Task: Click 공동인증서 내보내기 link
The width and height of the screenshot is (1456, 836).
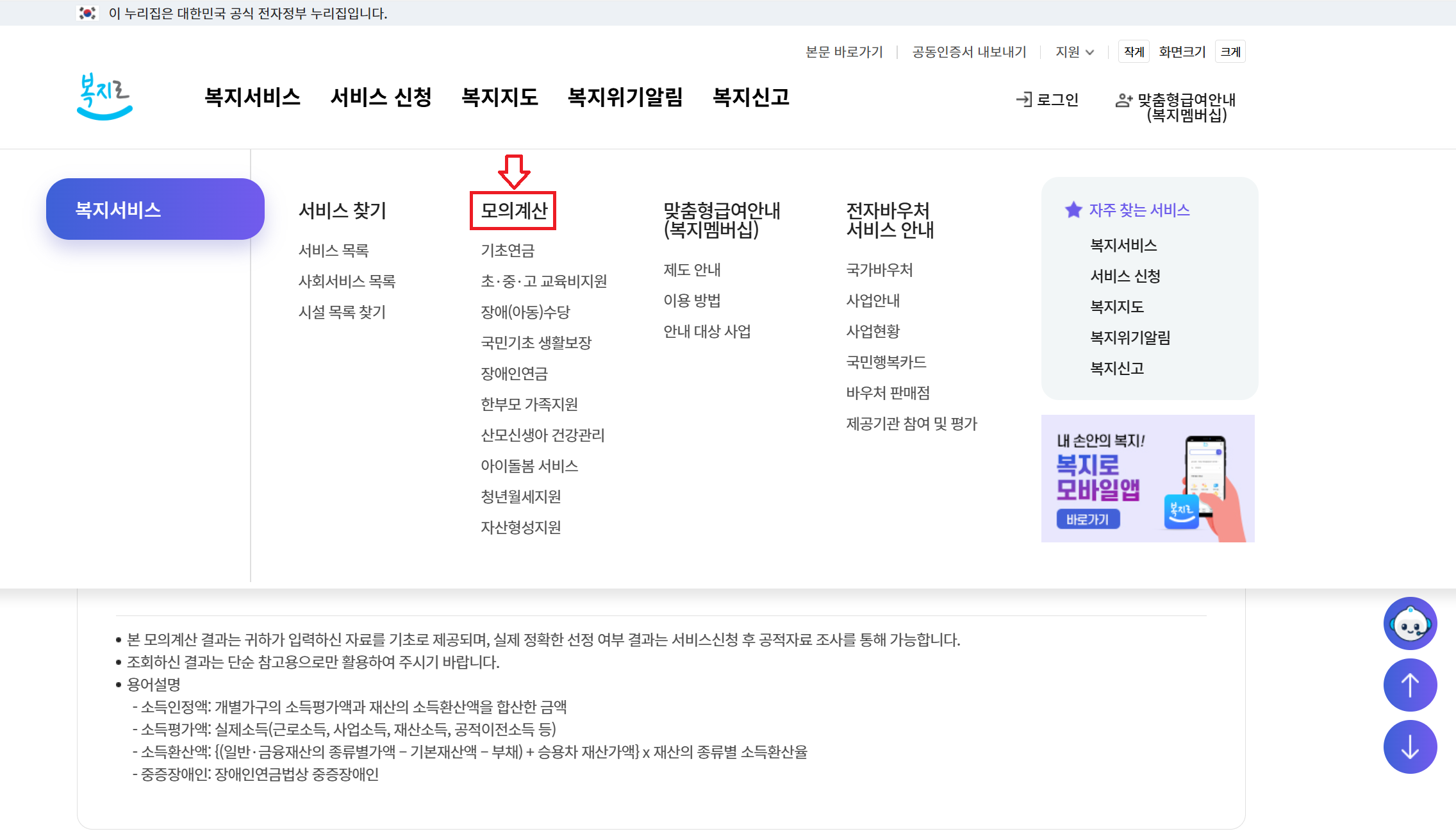Action: click(968, 52)
